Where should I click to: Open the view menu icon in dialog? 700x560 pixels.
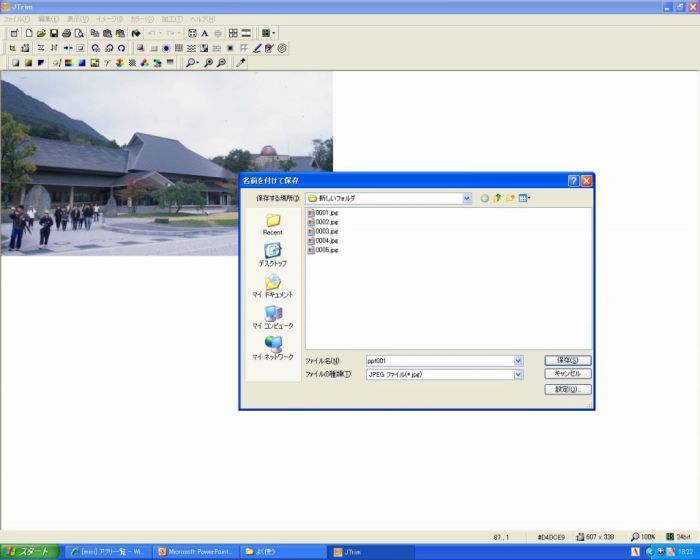coord(524,198)
